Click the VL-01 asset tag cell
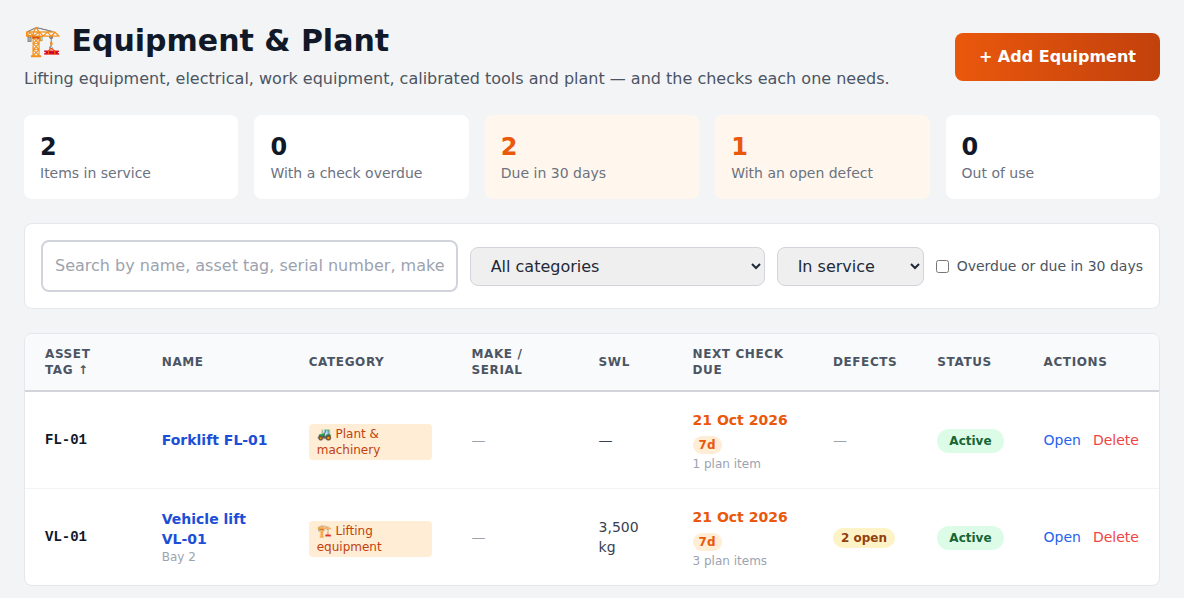Screen dimensions: 1184x598 pos(66,536)
